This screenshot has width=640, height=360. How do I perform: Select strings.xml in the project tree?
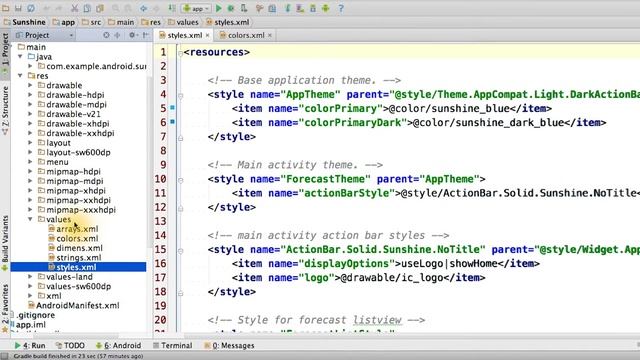75,258
